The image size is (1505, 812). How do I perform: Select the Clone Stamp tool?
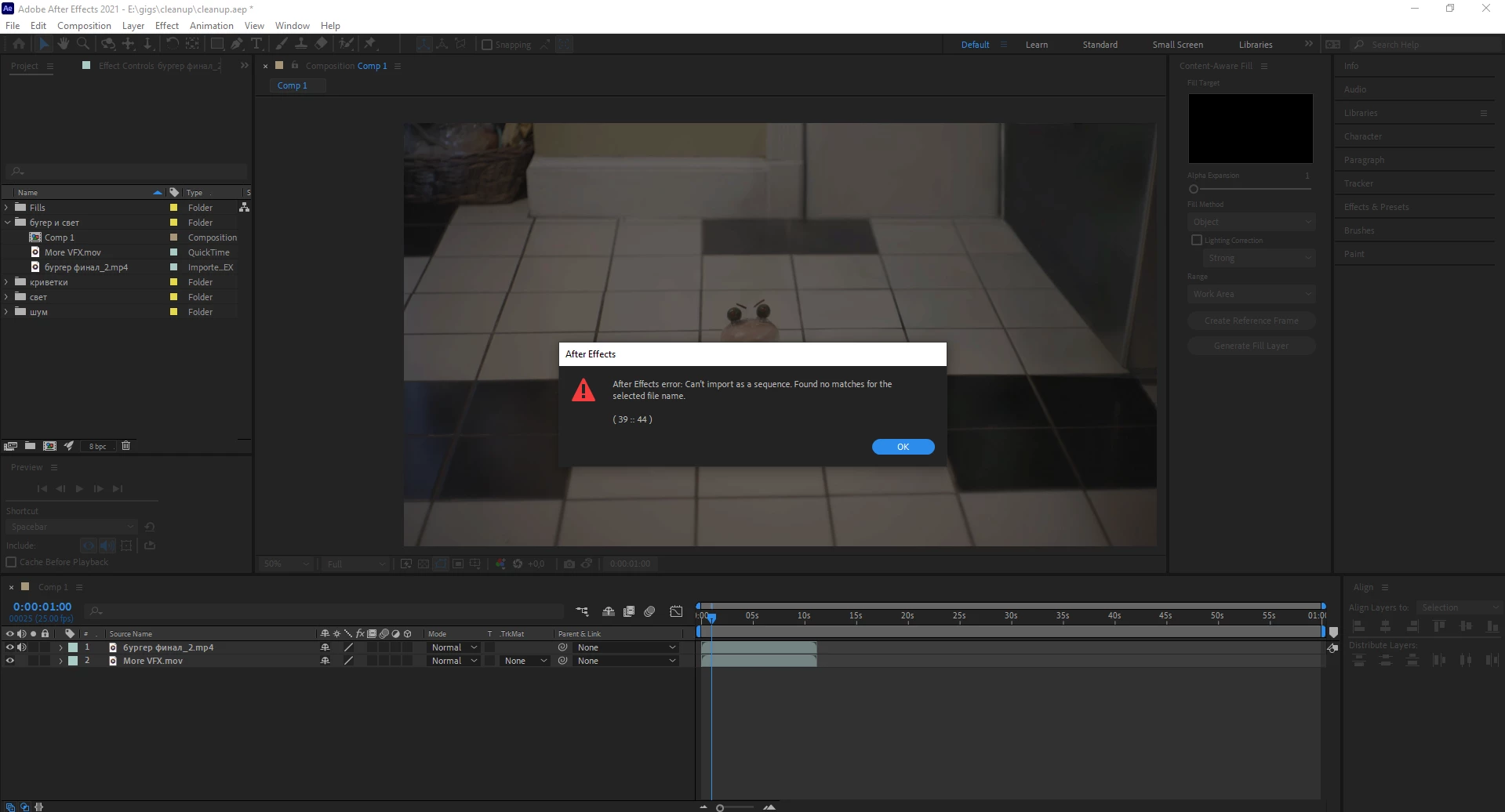[x=301, y=45]
